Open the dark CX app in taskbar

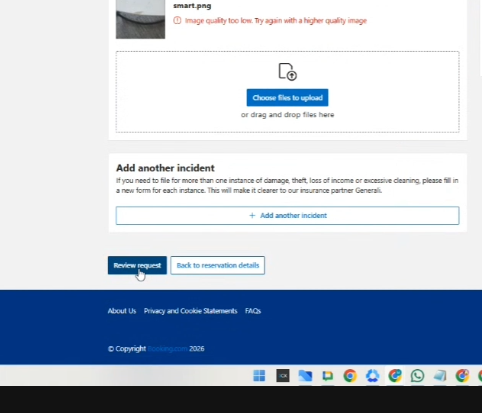click(283, 376)
